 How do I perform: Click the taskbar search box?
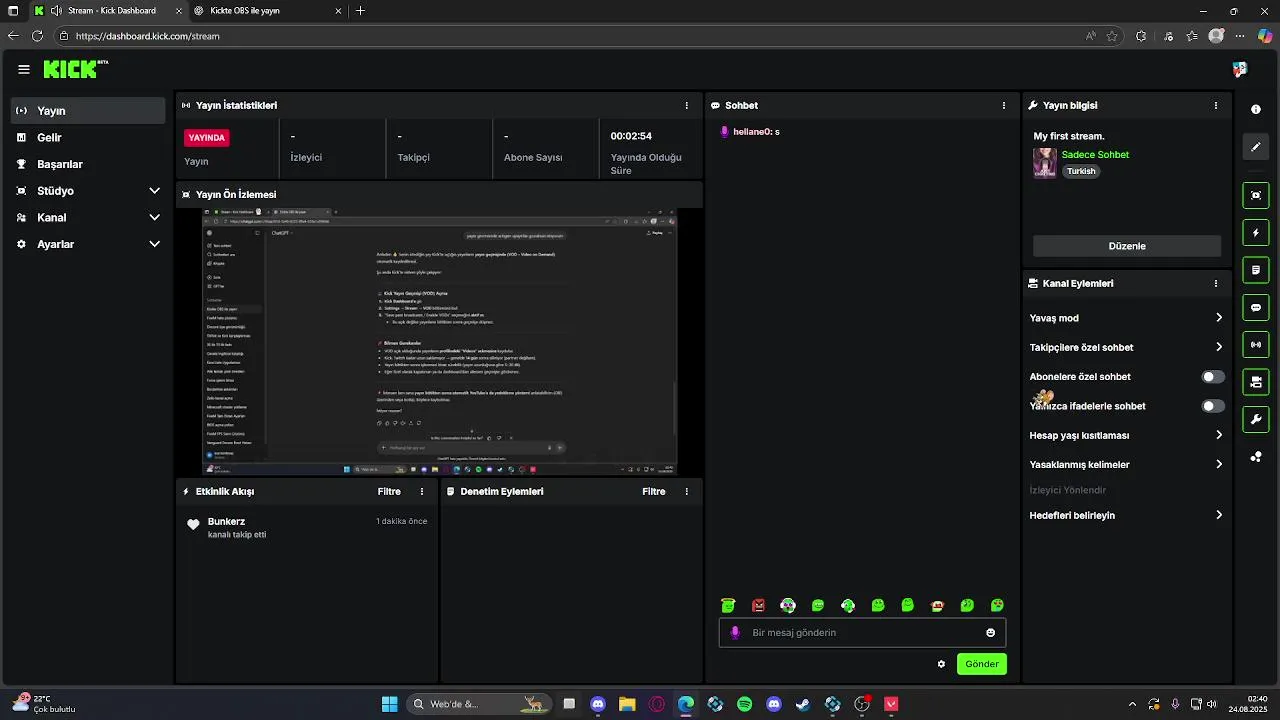tap(480, 704)
